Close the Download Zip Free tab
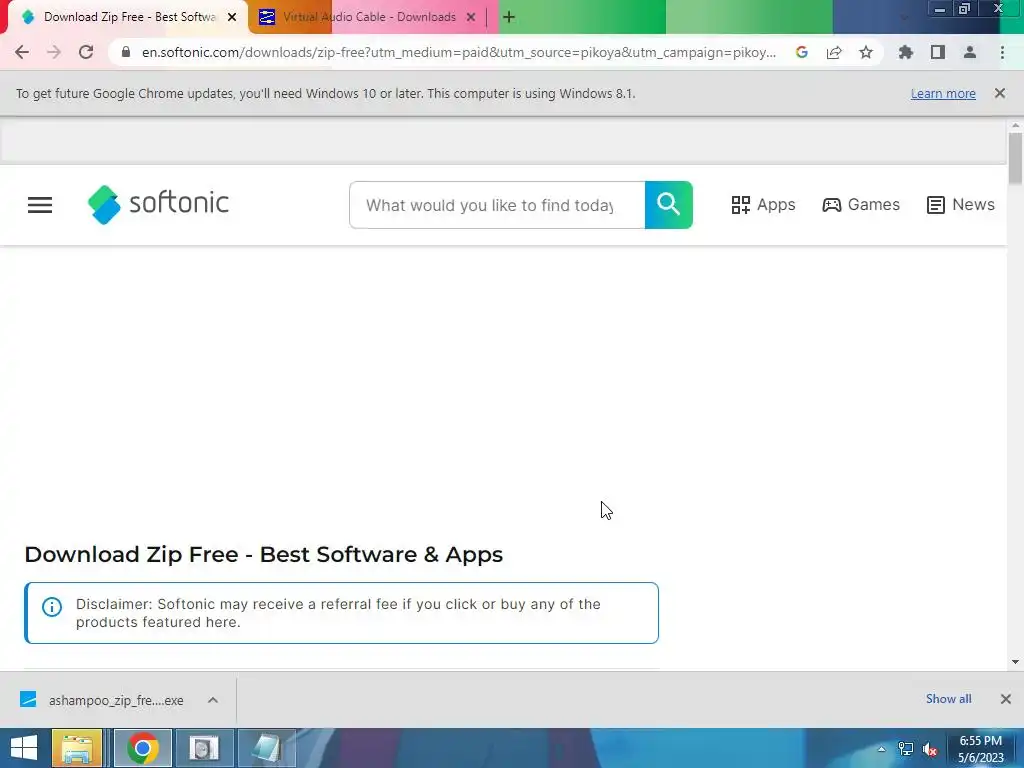This screenshot has height=768, width=1024. 232,17
